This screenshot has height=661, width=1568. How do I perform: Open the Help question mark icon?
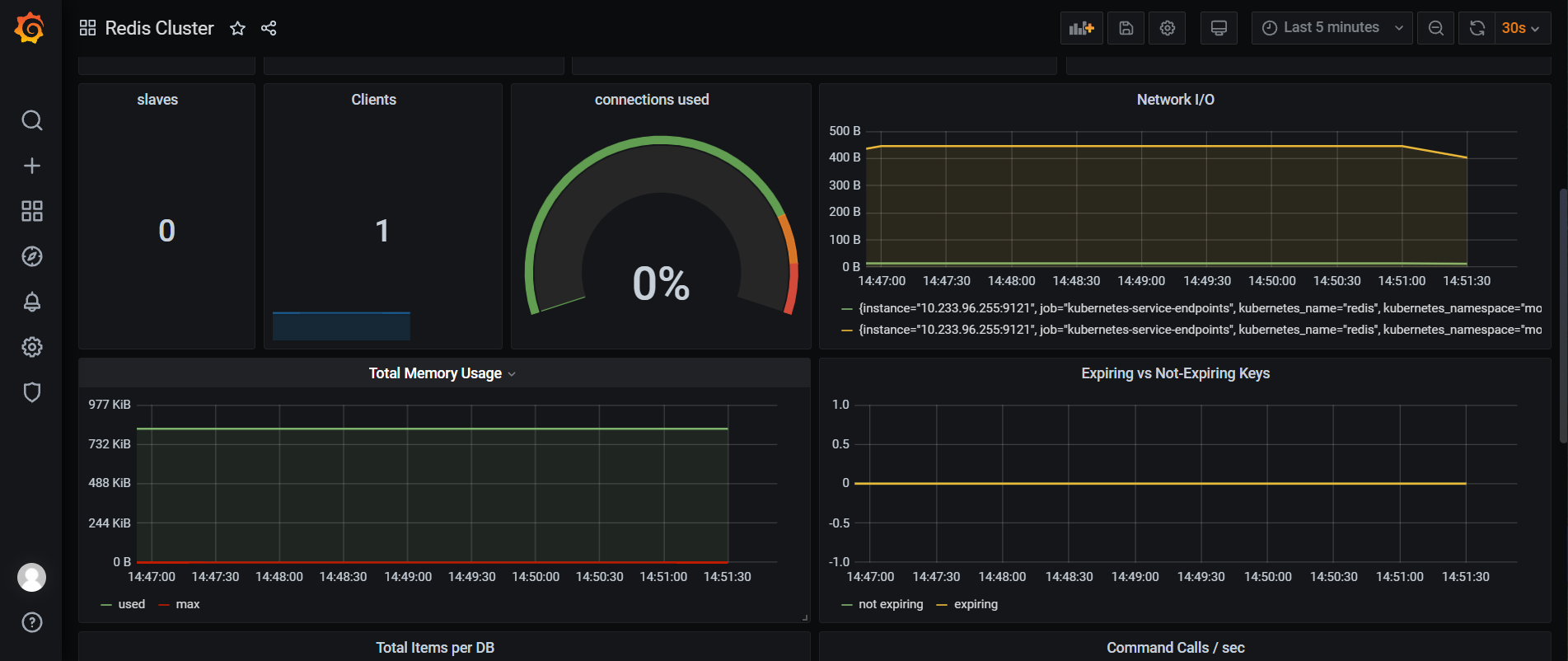[31, 622]
